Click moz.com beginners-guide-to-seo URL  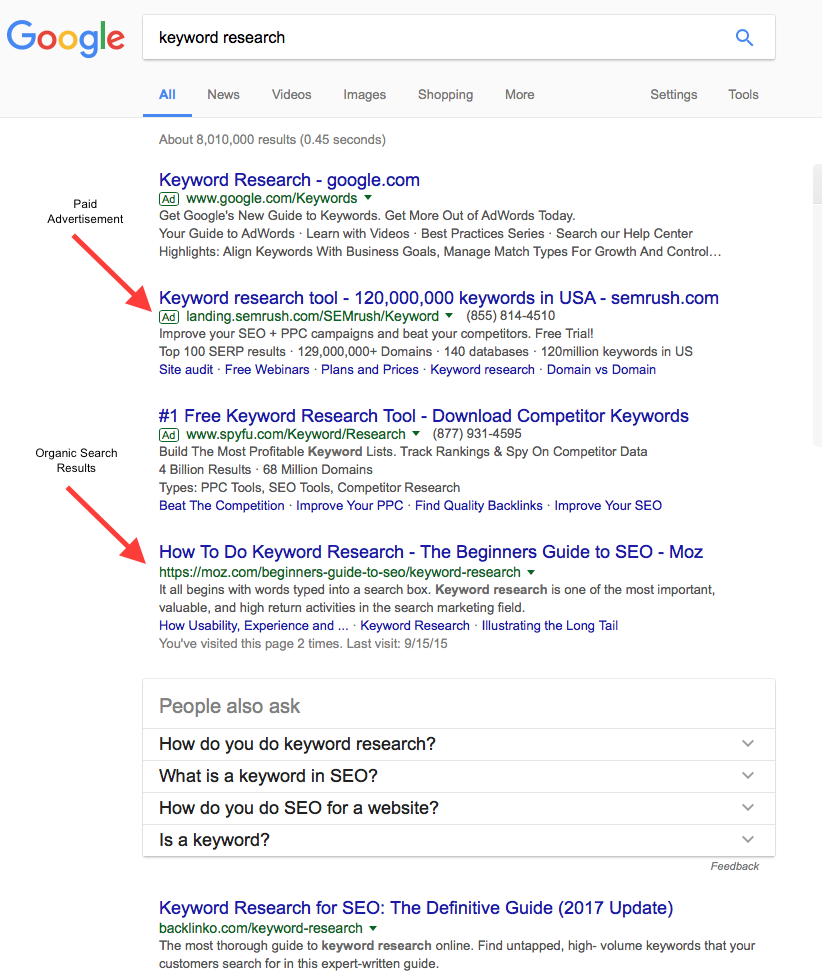pos(340,571)
